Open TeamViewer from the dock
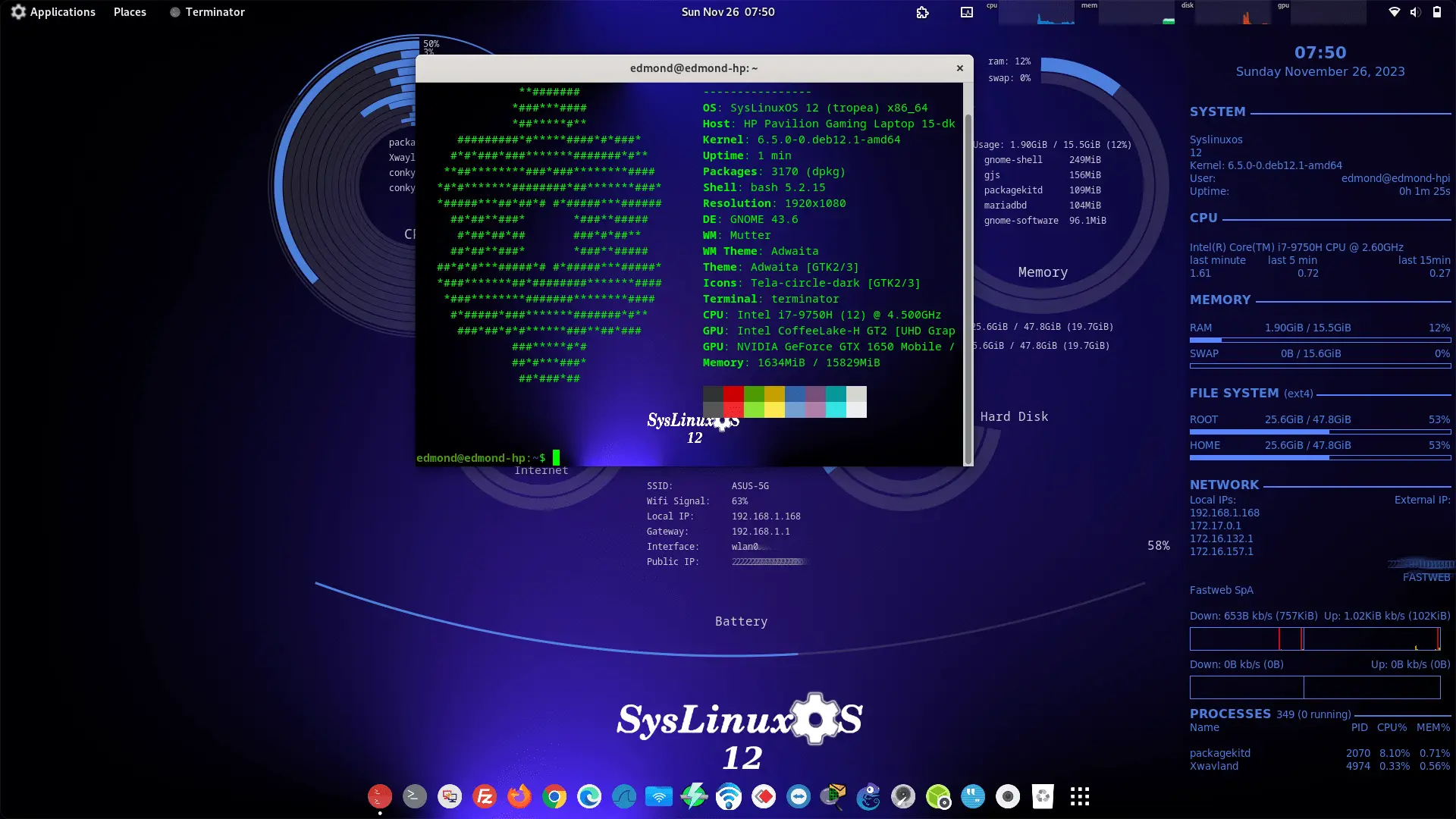 [799, 797]
